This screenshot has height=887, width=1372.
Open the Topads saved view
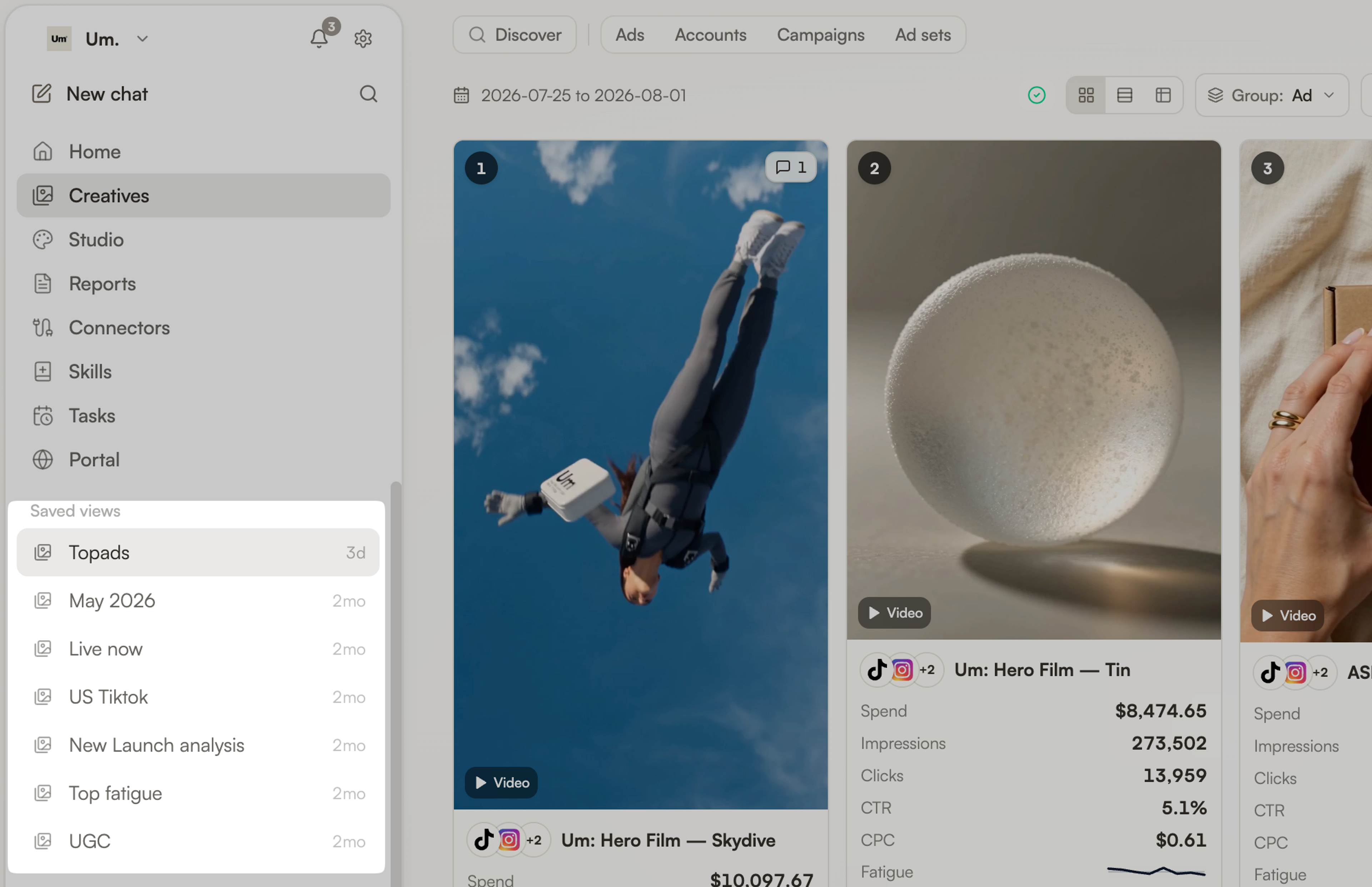[x=198, y=552]
